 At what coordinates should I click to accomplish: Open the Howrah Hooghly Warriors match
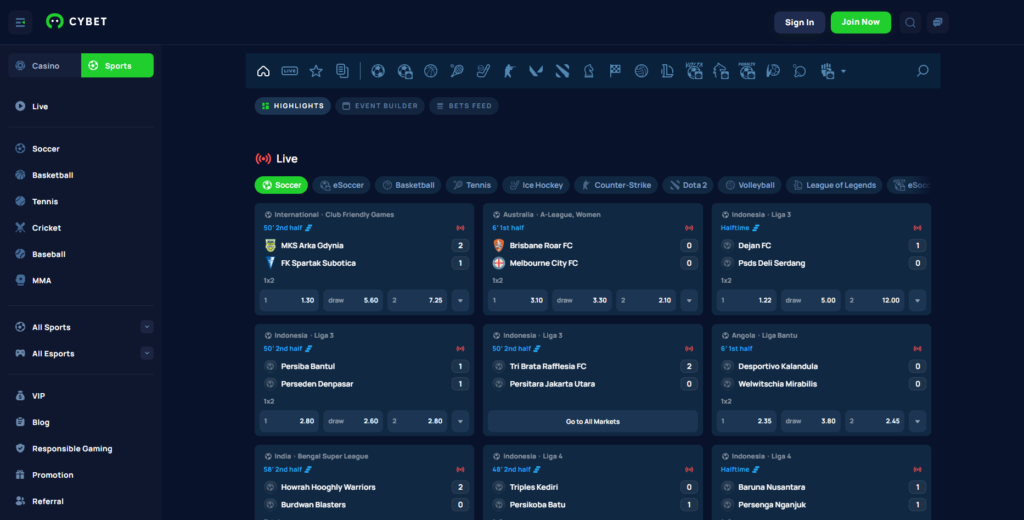click(328, 487)
